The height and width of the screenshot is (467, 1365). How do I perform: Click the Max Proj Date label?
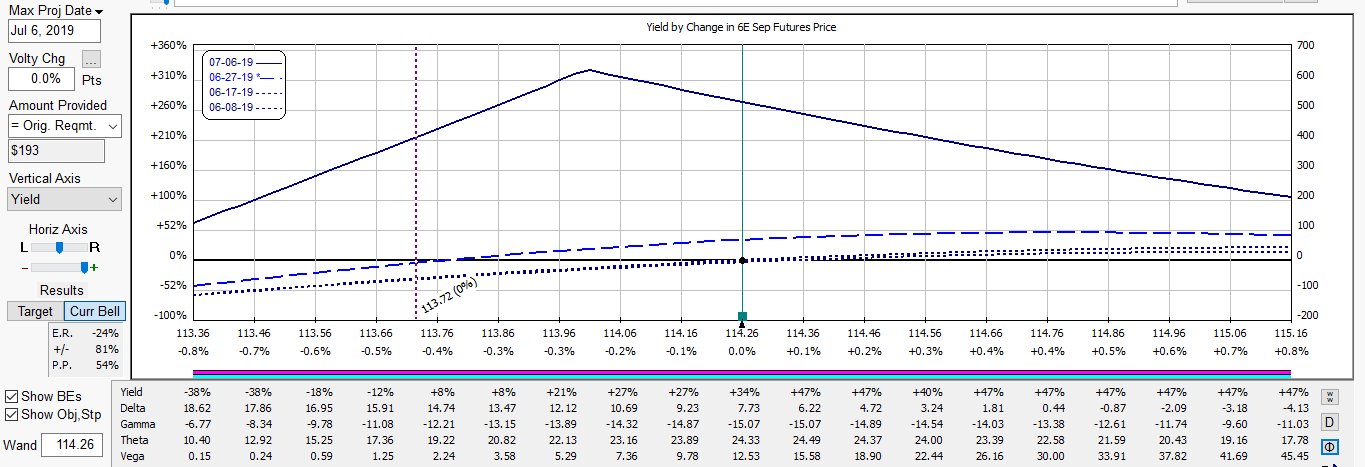pyautogui.click(x=50, y=10)
